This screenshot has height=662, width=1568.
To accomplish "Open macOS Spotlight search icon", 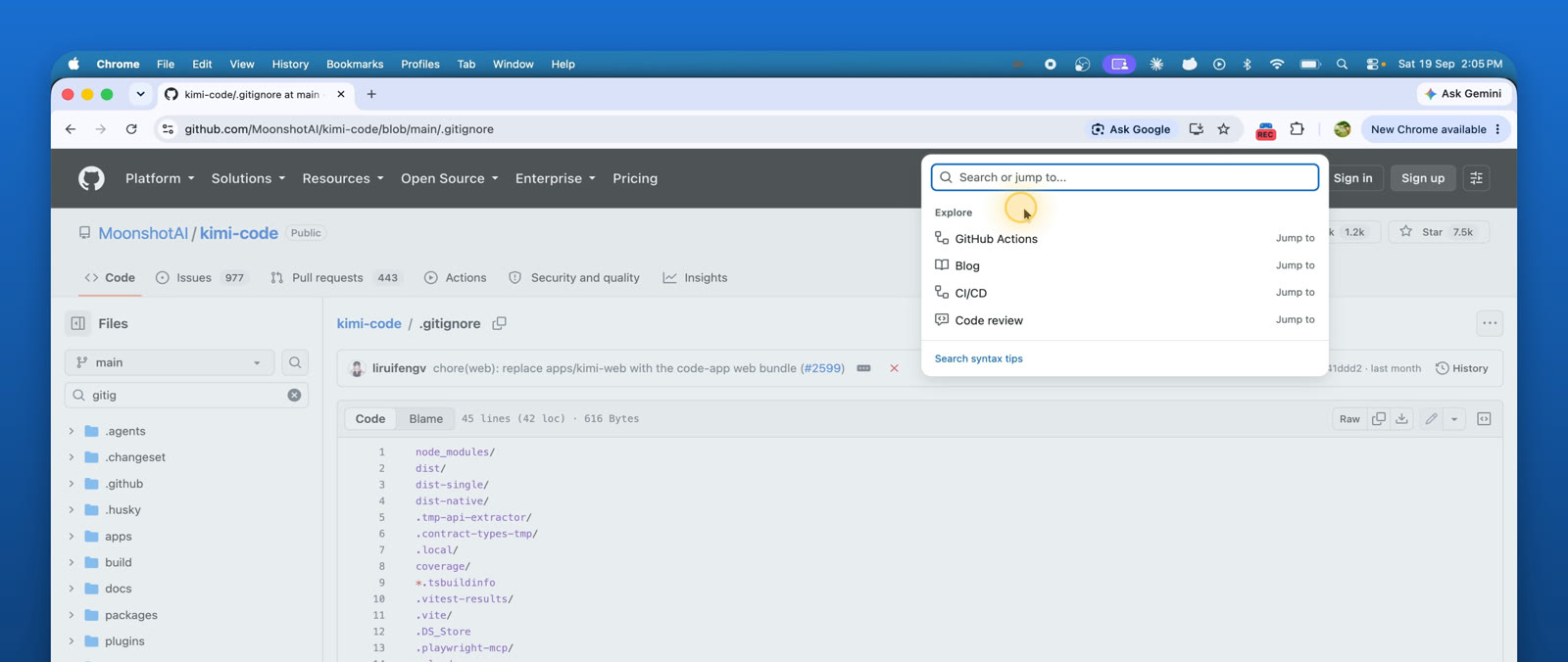I will (x=1342, y=64).
